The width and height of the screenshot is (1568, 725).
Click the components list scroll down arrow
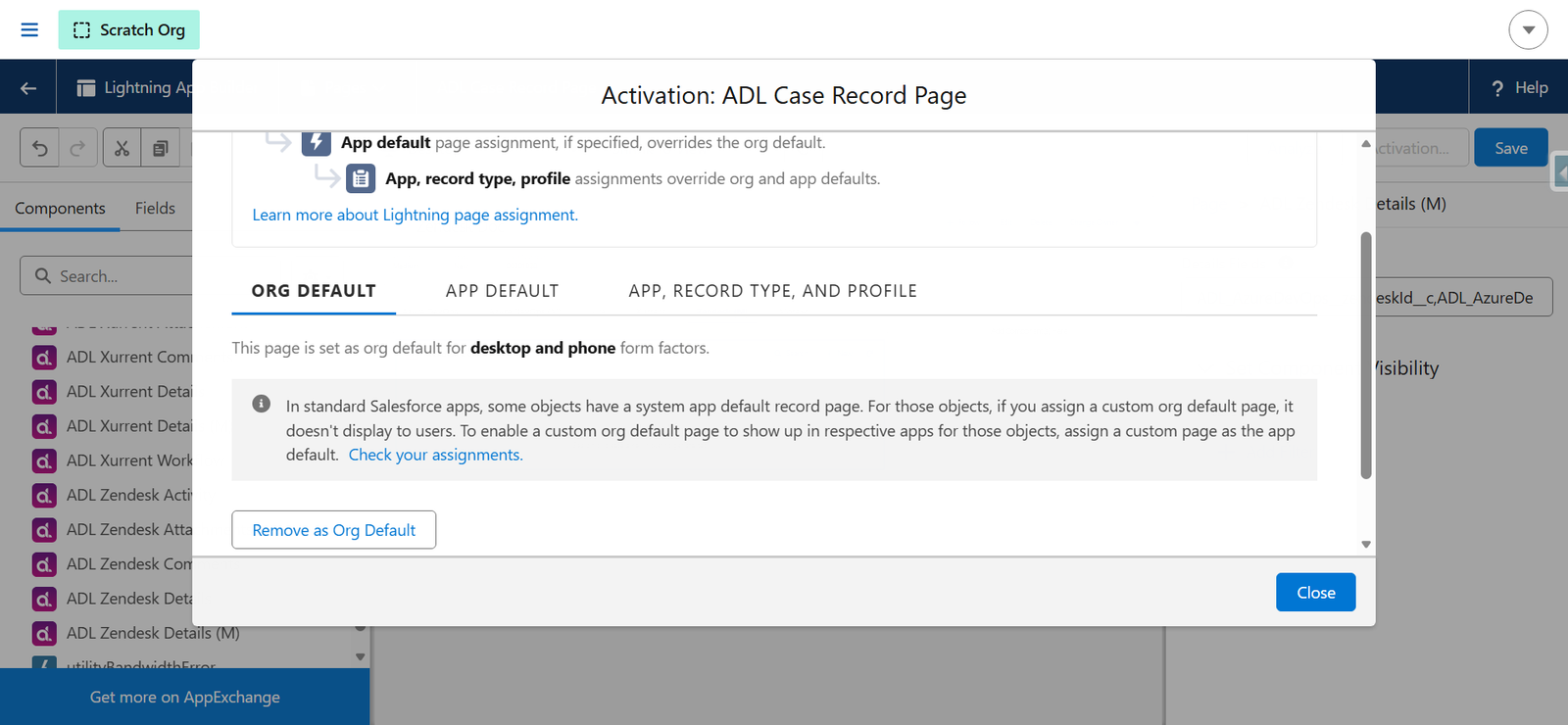[361, 656]
